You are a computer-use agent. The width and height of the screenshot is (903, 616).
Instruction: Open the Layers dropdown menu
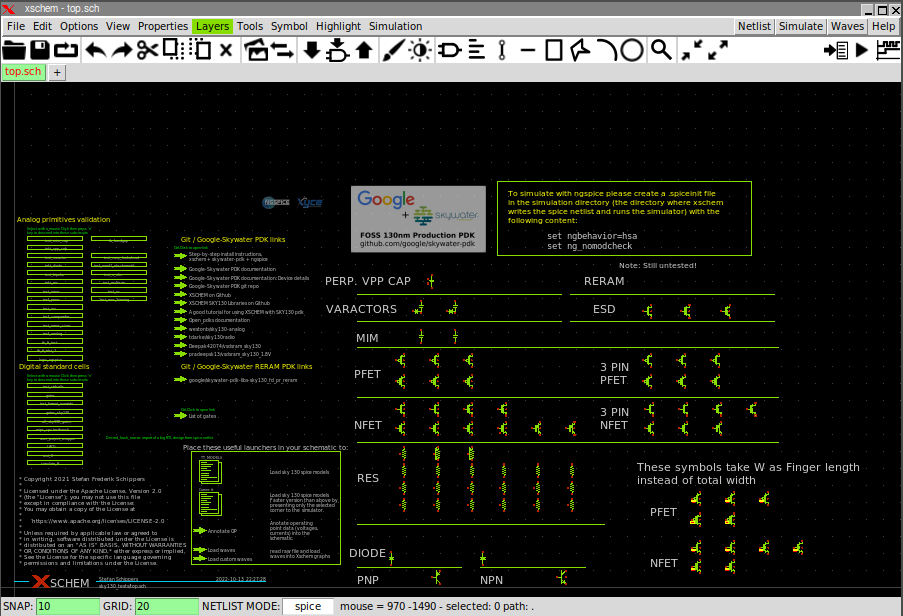[x=211, y=26]
